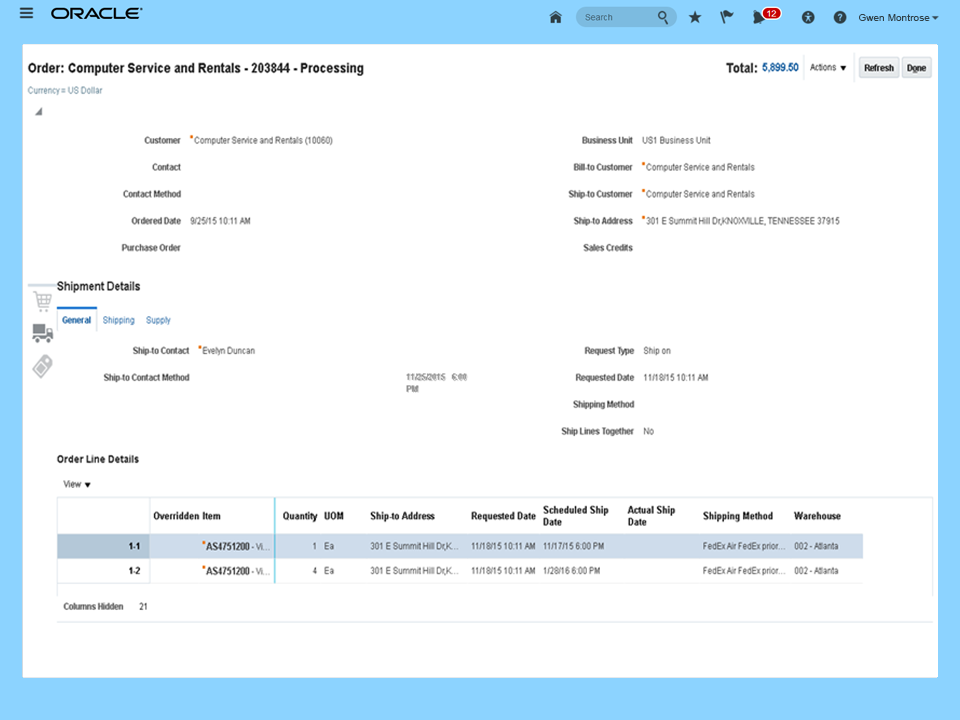The image size is (960, 720).
Task: Click the Ship-to Address column header
Action: tap(402, 516)
